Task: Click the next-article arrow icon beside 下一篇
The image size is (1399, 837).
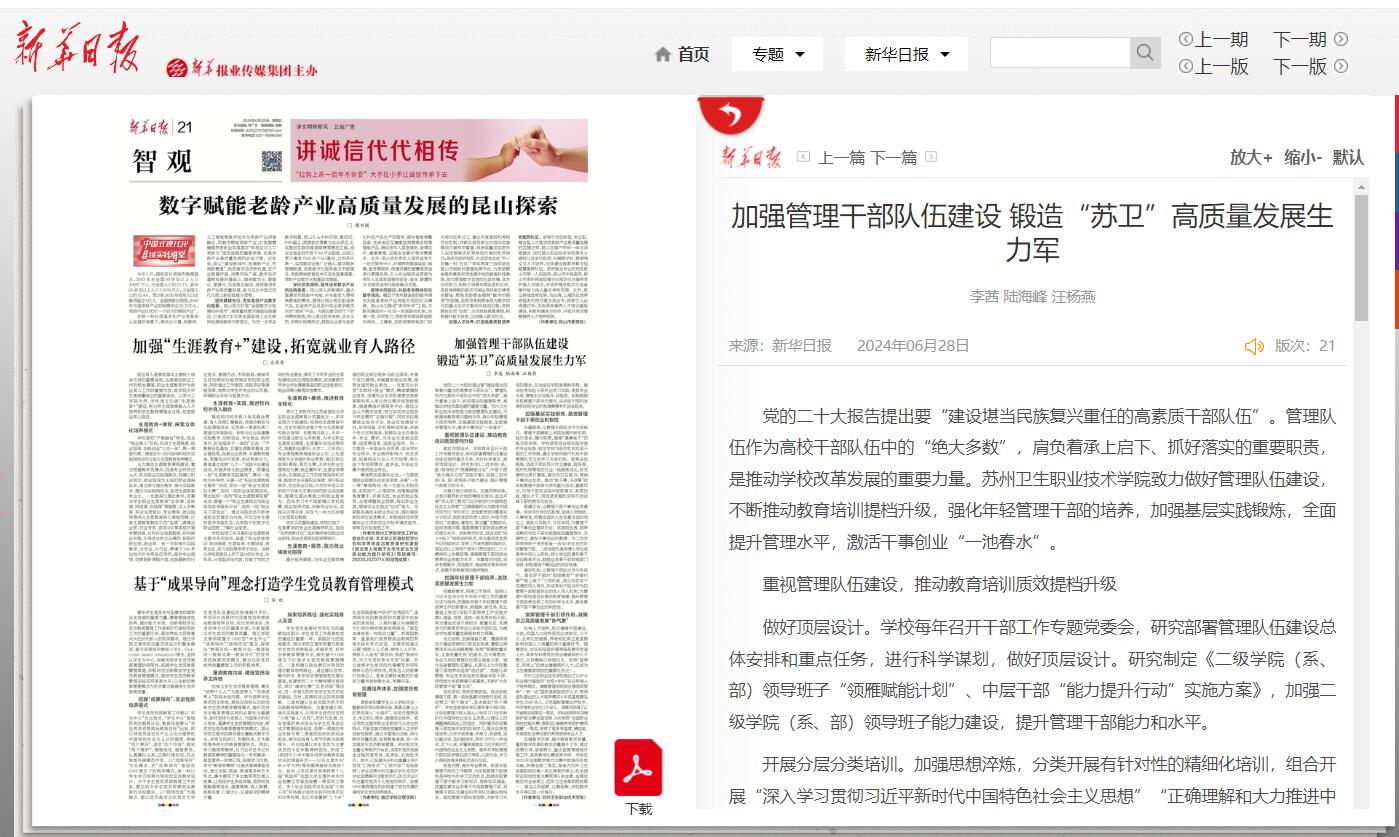Action: (x=931, y=157)
